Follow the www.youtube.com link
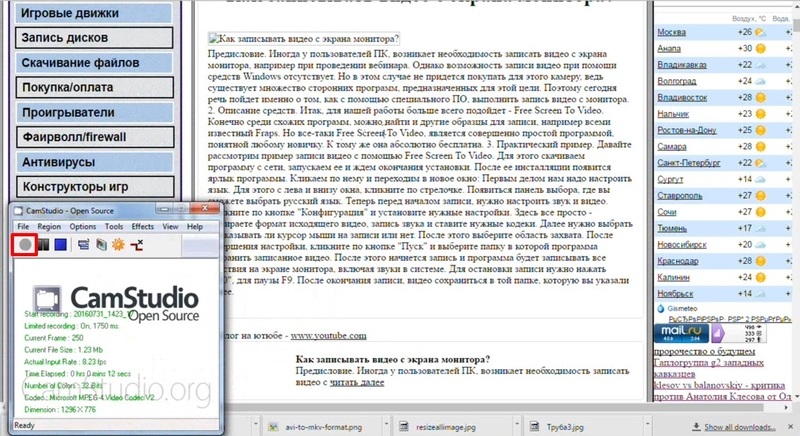 click(328, 336)
